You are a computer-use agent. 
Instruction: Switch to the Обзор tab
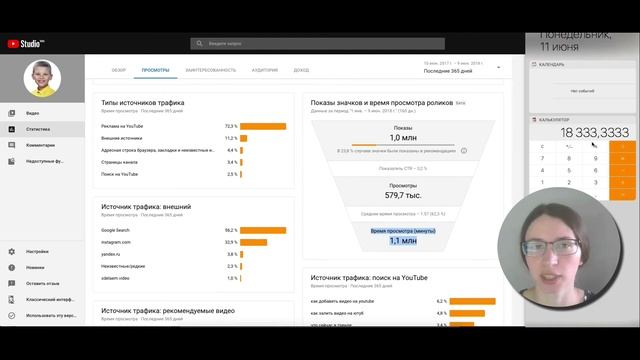point(119,70)
